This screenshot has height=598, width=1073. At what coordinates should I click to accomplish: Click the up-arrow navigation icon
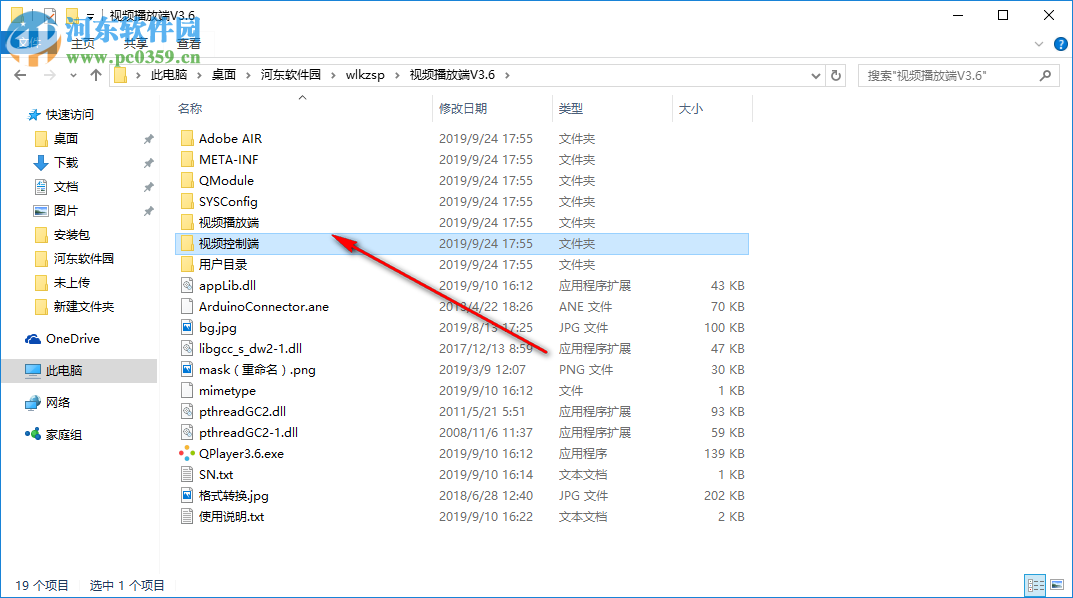tap(94, 74)
